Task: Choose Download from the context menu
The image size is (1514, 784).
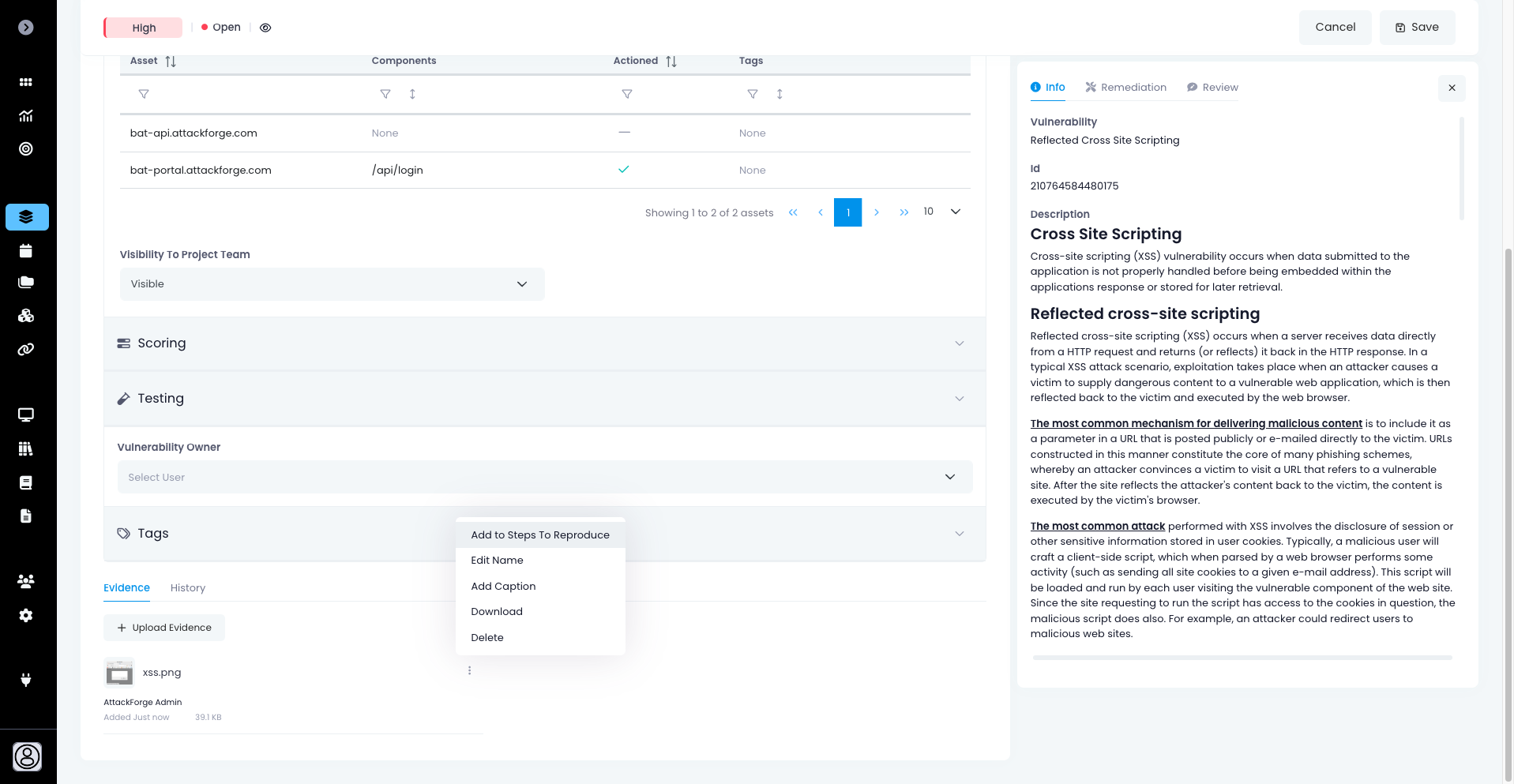Action: point(497,612)
